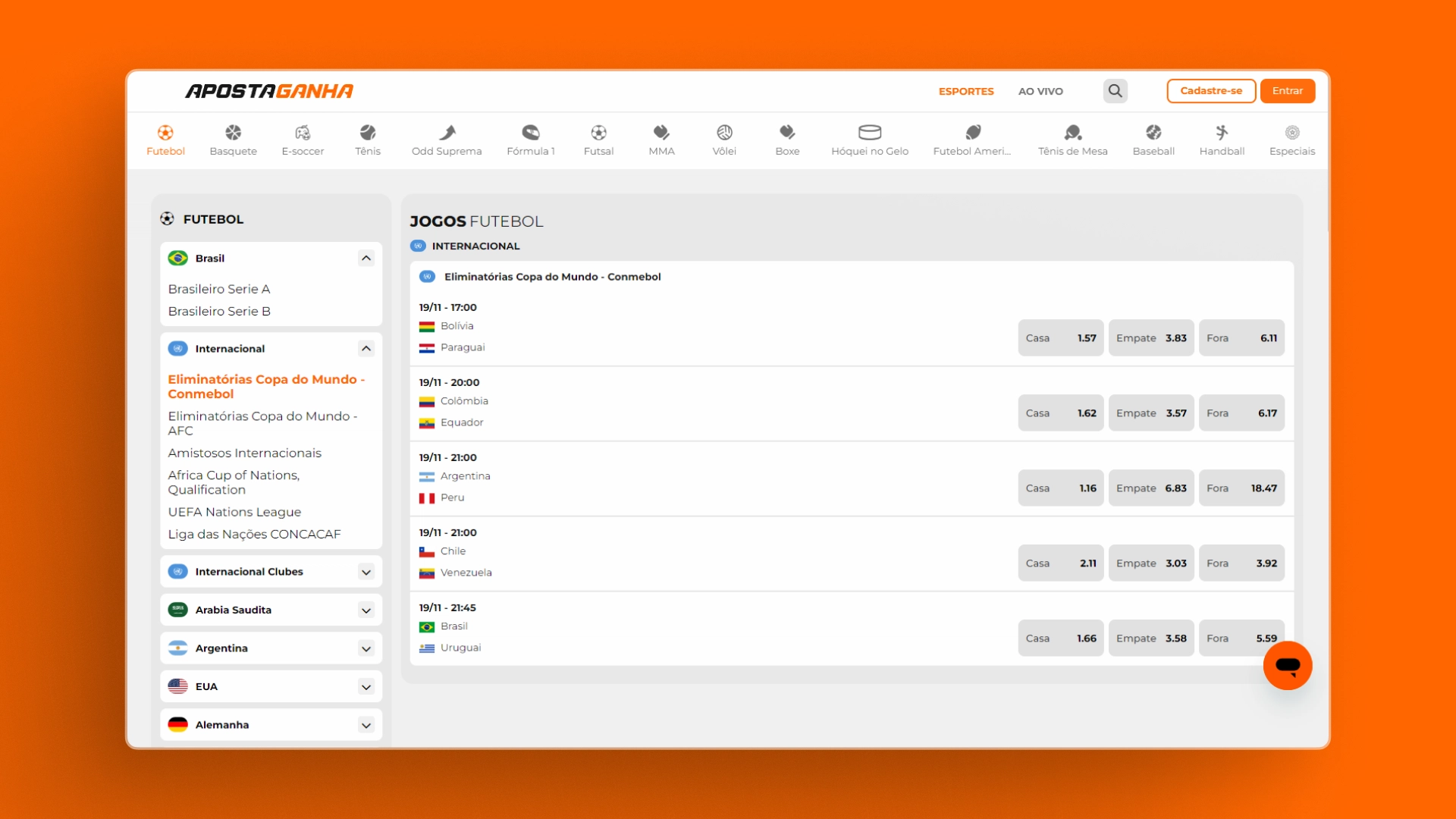
Task: Open Brasileiro Serie A league
Action: [x=219, y=289]
